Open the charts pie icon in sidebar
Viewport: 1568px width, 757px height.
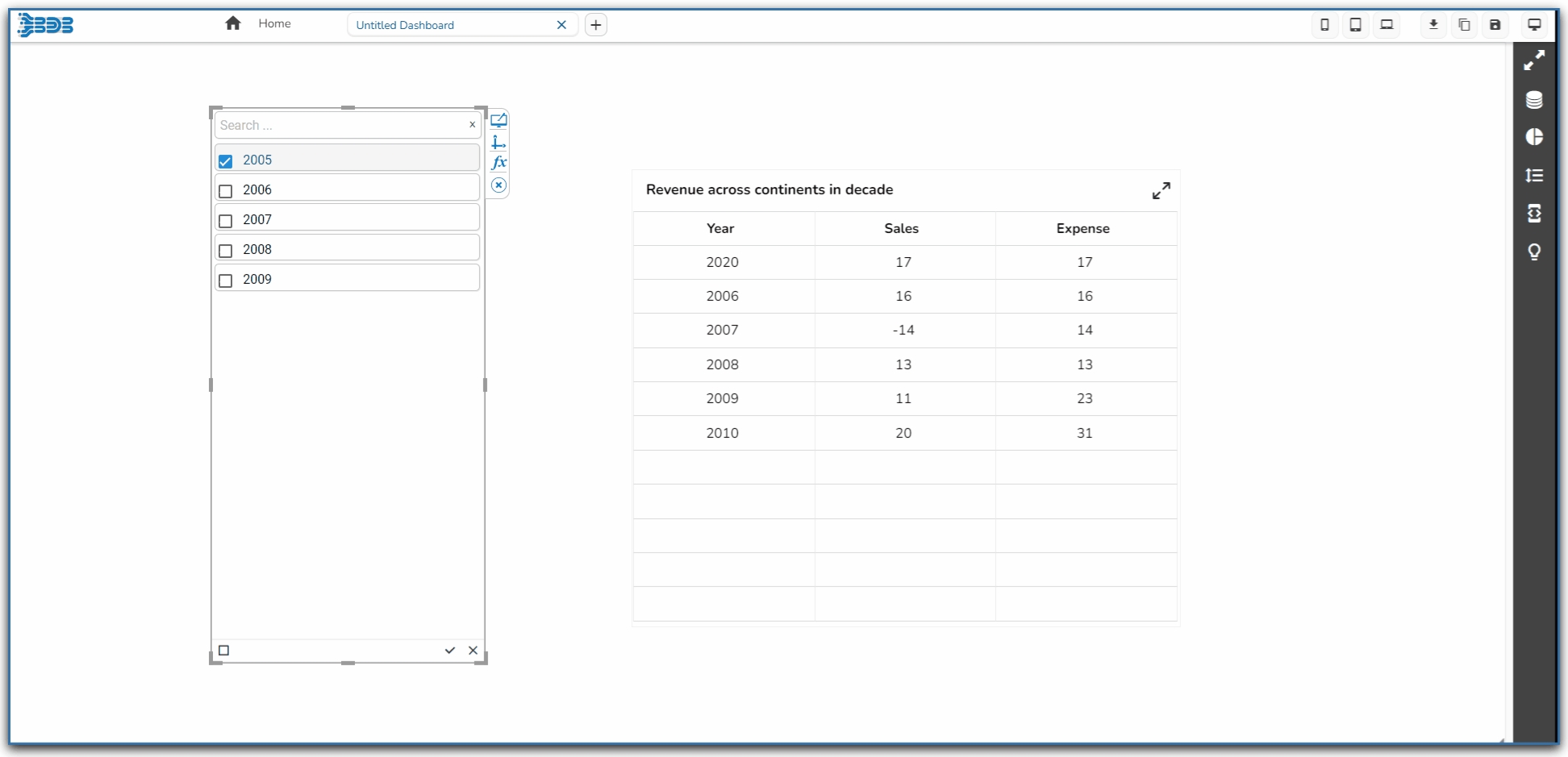pos(1534,137)
